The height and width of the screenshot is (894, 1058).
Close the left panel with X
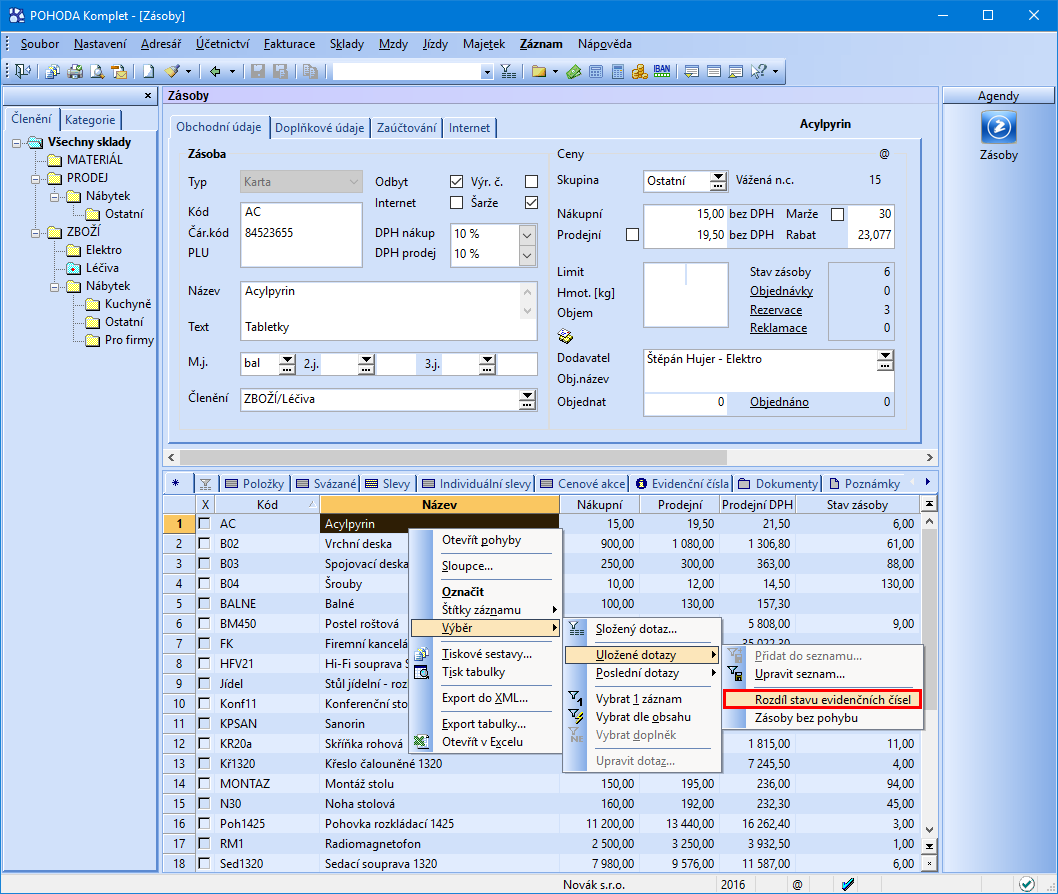pyautogui.click(x=148, y=96)
